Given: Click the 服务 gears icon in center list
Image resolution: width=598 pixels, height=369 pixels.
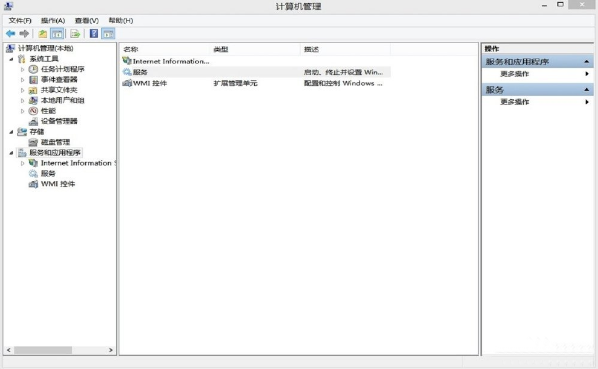Looking at the screenshot, I should [127, 72].
